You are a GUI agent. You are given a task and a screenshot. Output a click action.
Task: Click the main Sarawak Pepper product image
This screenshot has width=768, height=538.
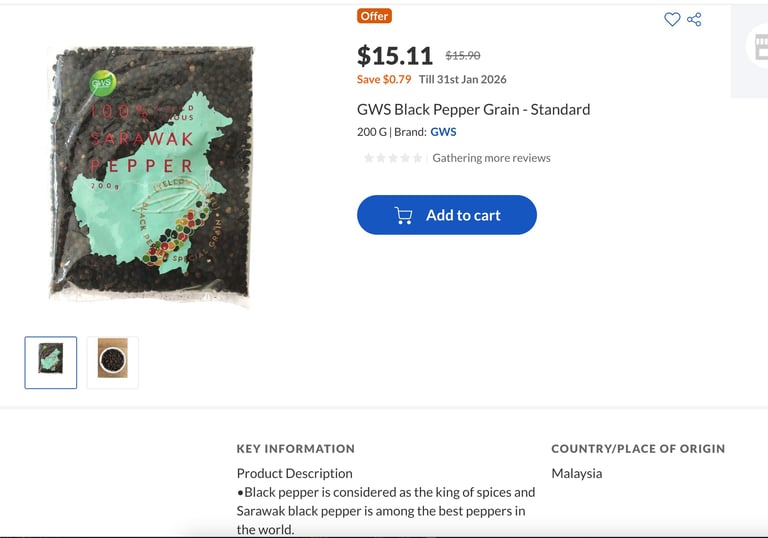pyautogui.click(x=152, y=174)
